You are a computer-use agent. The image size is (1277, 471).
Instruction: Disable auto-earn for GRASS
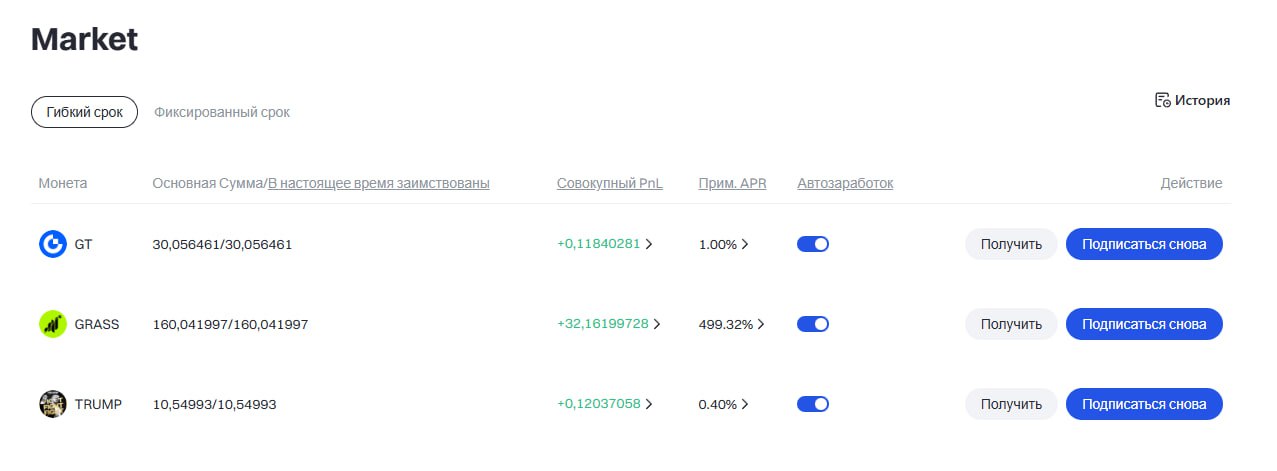[813, 324]
